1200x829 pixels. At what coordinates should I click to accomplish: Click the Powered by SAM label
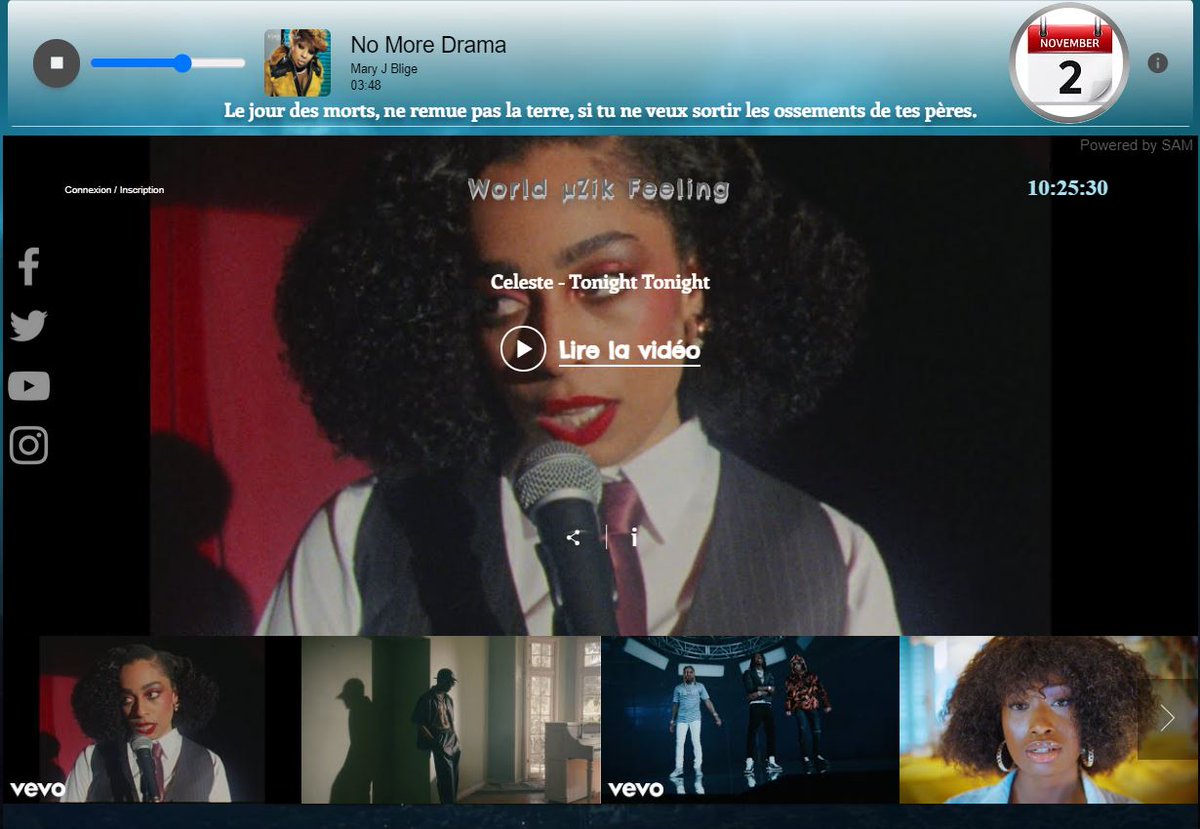(1136, 146)
